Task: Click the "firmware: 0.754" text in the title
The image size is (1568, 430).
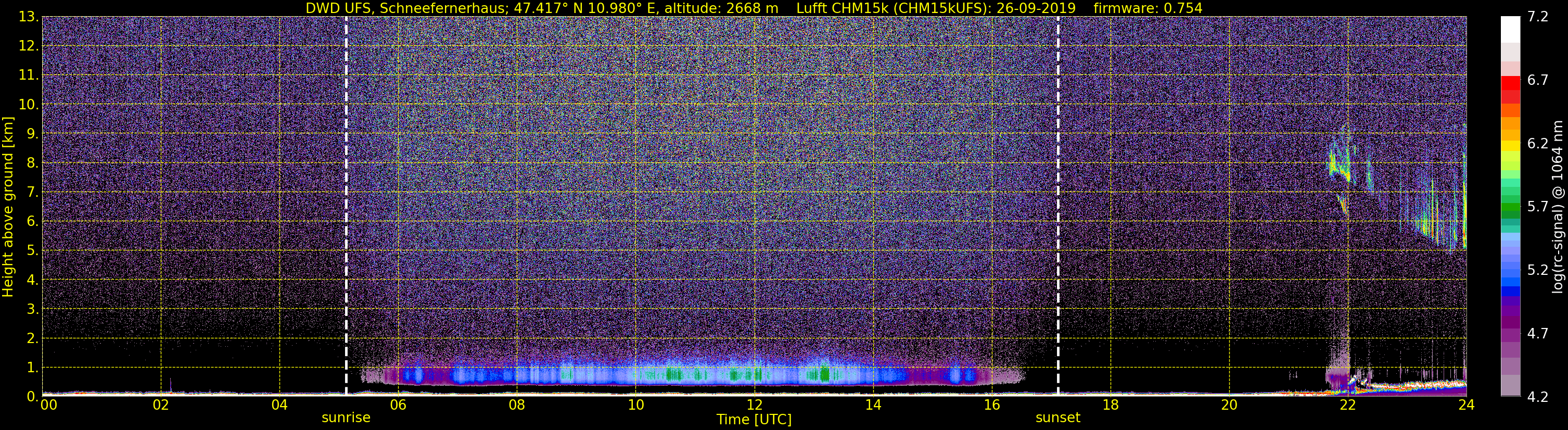Action: click(1148, 8)
